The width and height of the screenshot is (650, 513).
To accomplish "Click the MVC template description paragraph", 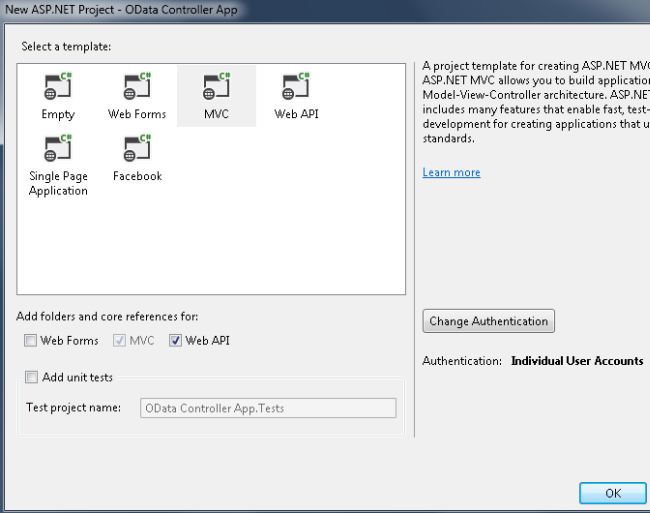I will (x=536, y=102).
